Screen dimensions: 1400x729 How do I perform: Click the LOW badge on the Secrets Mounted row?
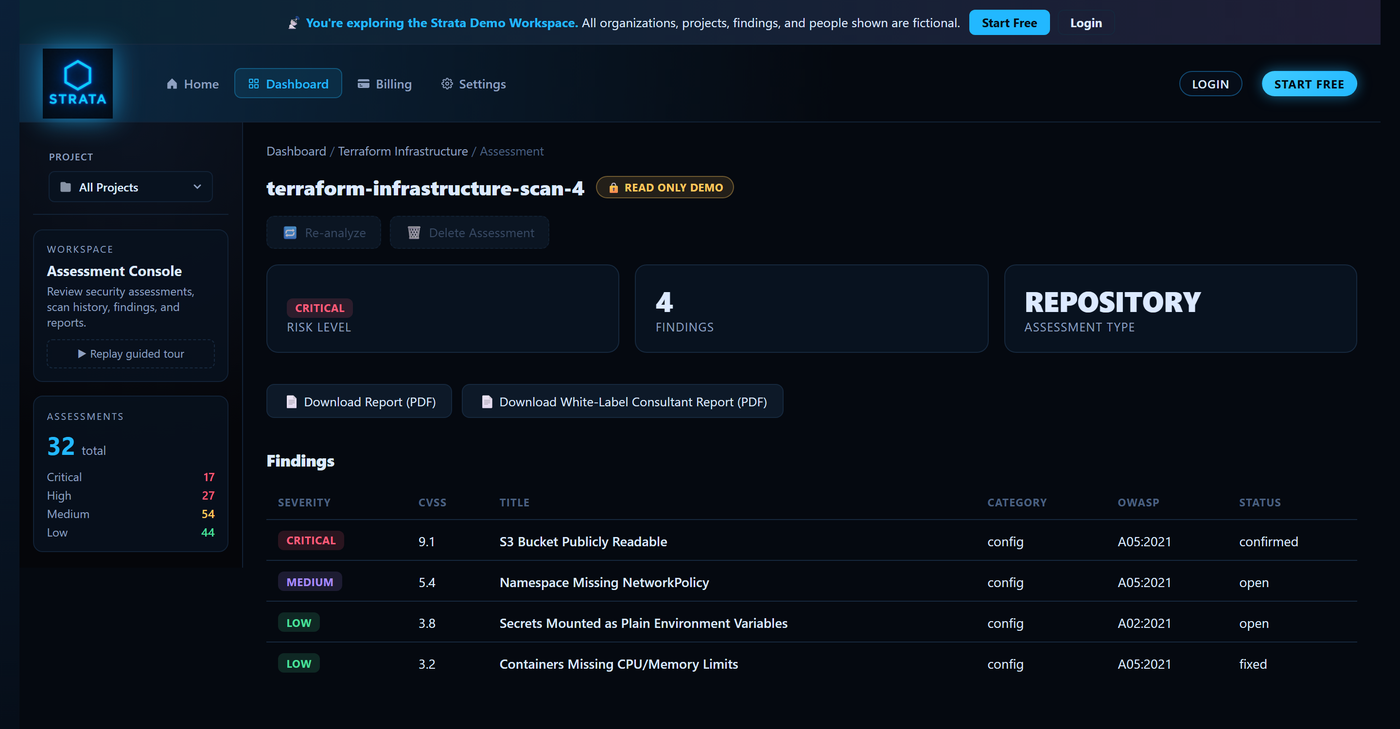click(x=299, y=622)
